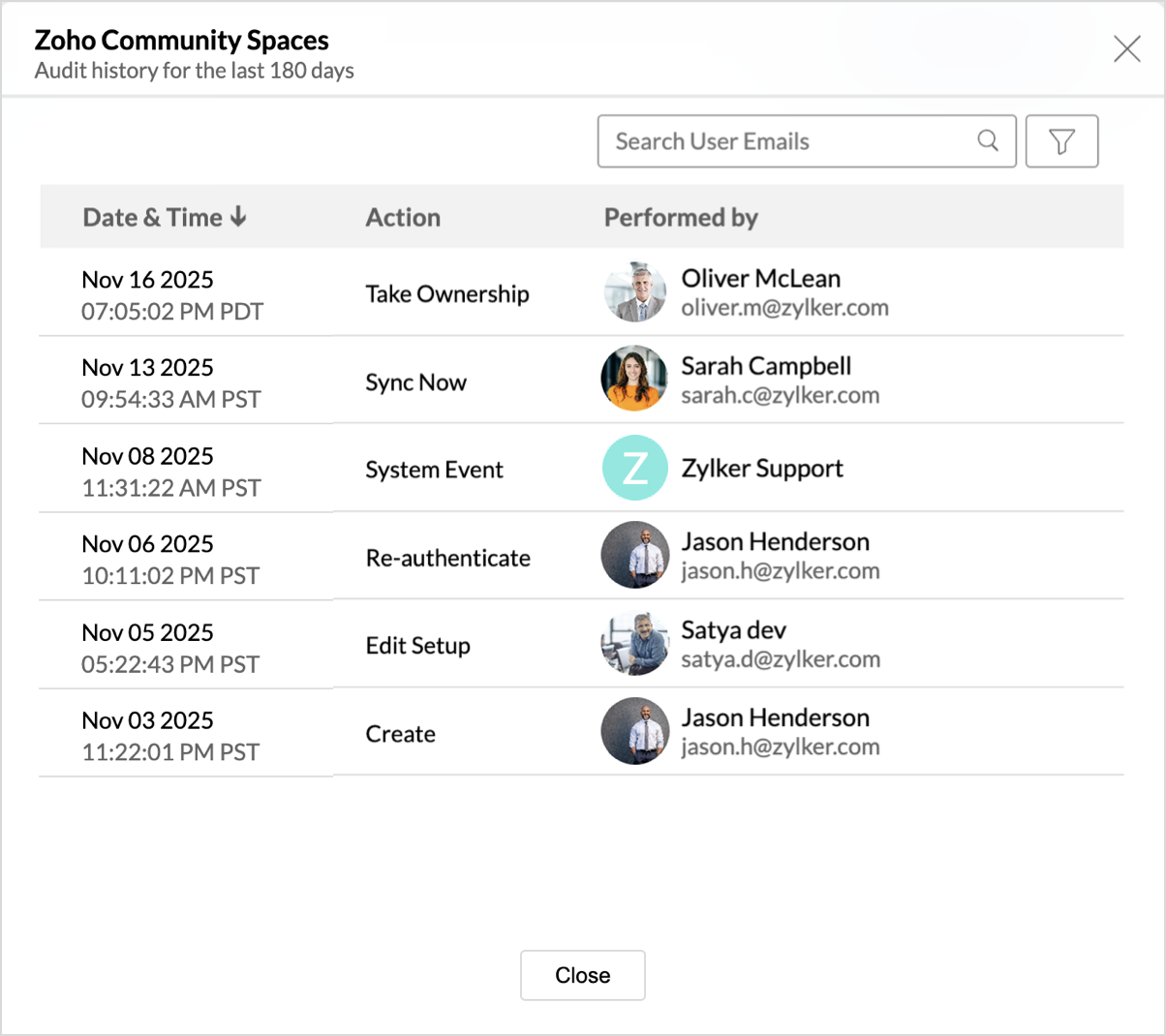Click the oliver.m@zylker.com email
This screenshot has width=1166, height=1036.
[784, 308]
